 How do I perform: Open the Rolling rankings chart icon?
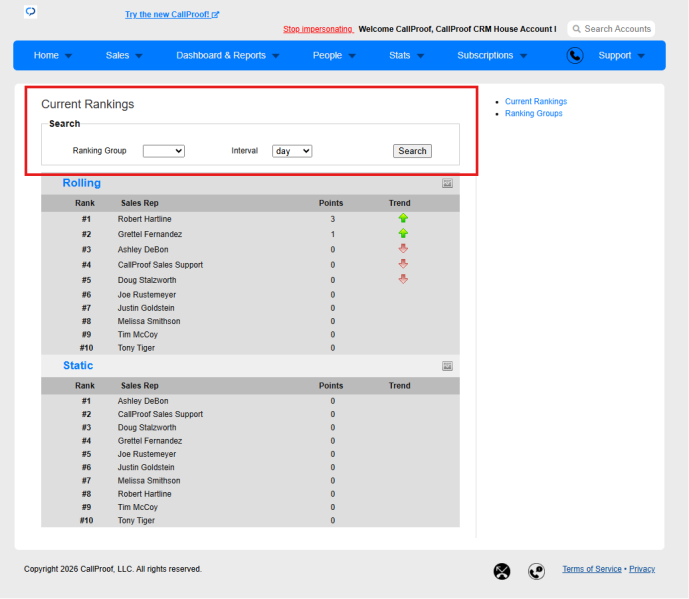coord(447,183)
